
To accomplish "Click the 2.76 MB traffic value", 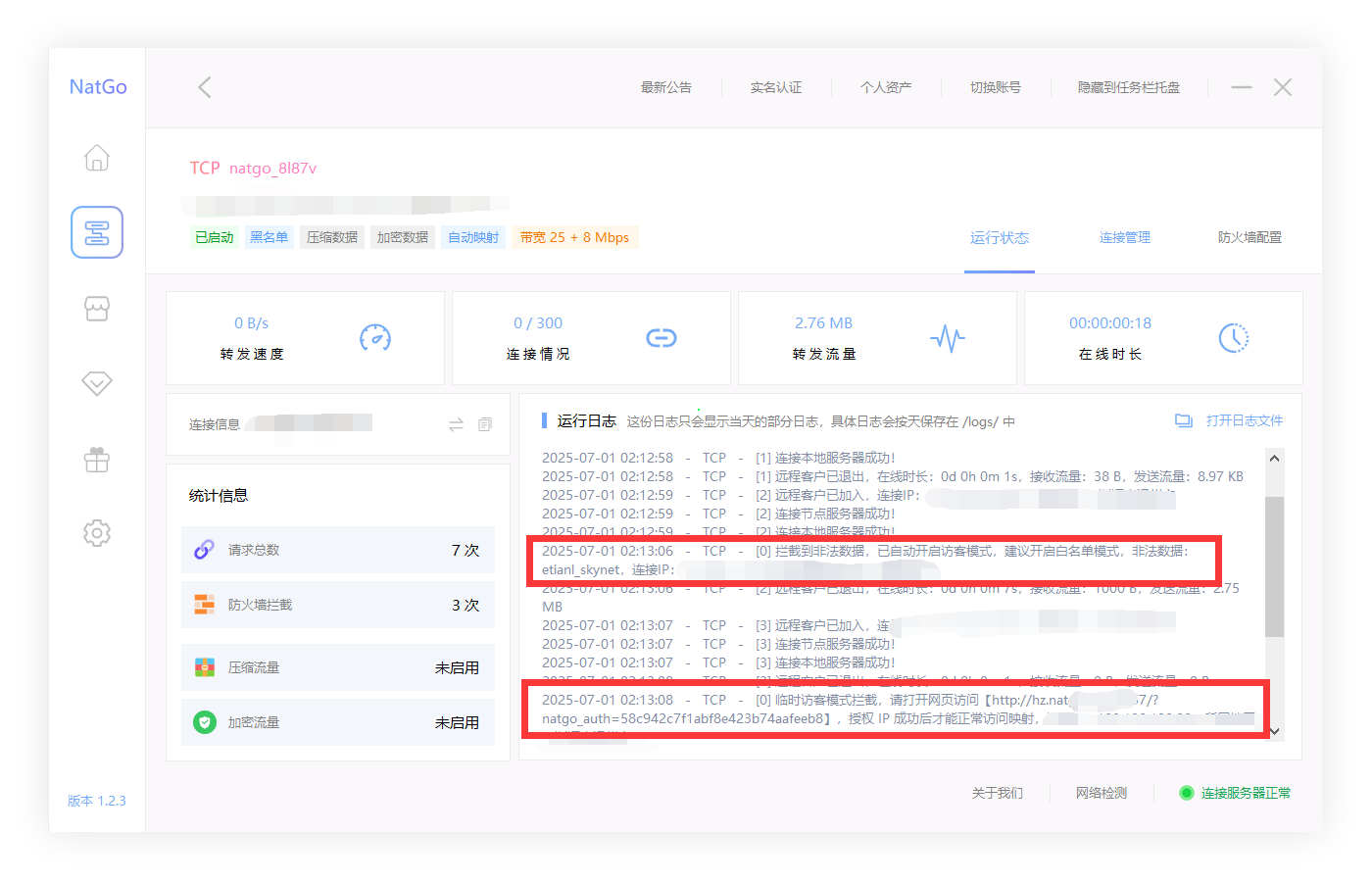I will click(x=823, y=323).
